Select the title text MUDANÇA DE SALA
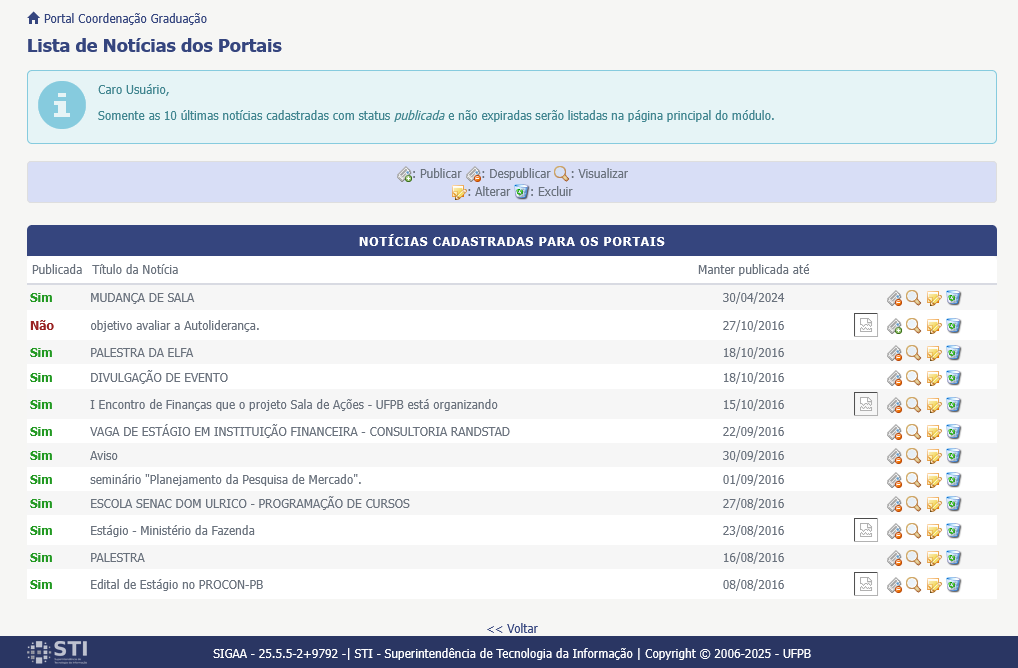 [142, 298]
